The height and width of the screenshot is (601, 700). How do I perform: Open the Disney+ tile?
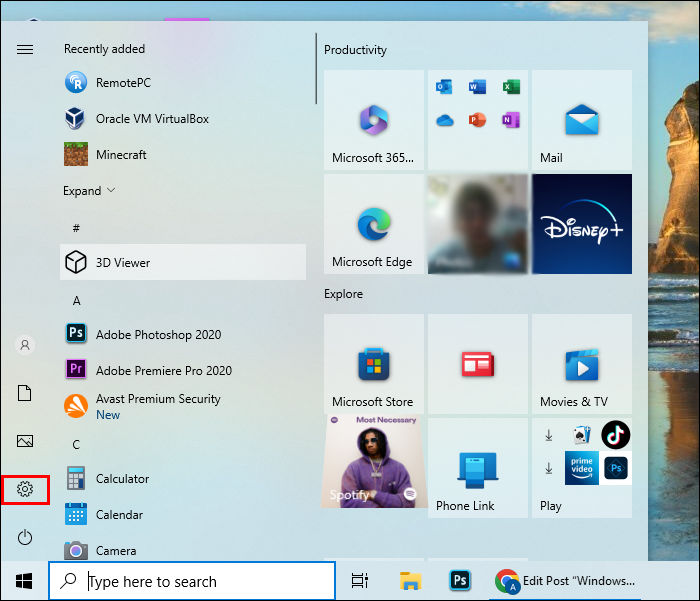[x=582, y=224]
